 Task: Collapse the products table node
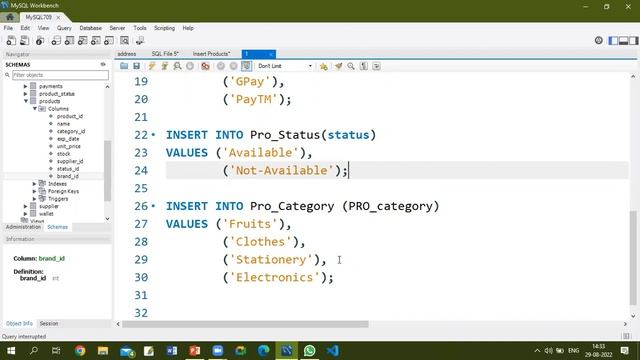[x=25, y=101]
